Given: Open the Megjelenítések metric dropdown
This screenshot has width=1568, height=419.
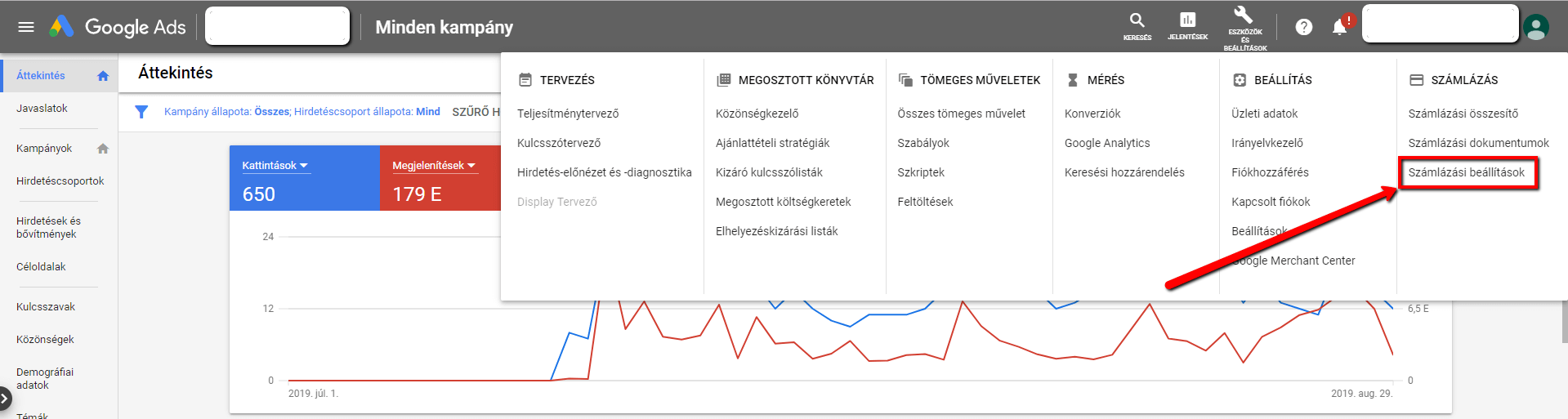Looking at the screenshot, I should tap(434, 166).
